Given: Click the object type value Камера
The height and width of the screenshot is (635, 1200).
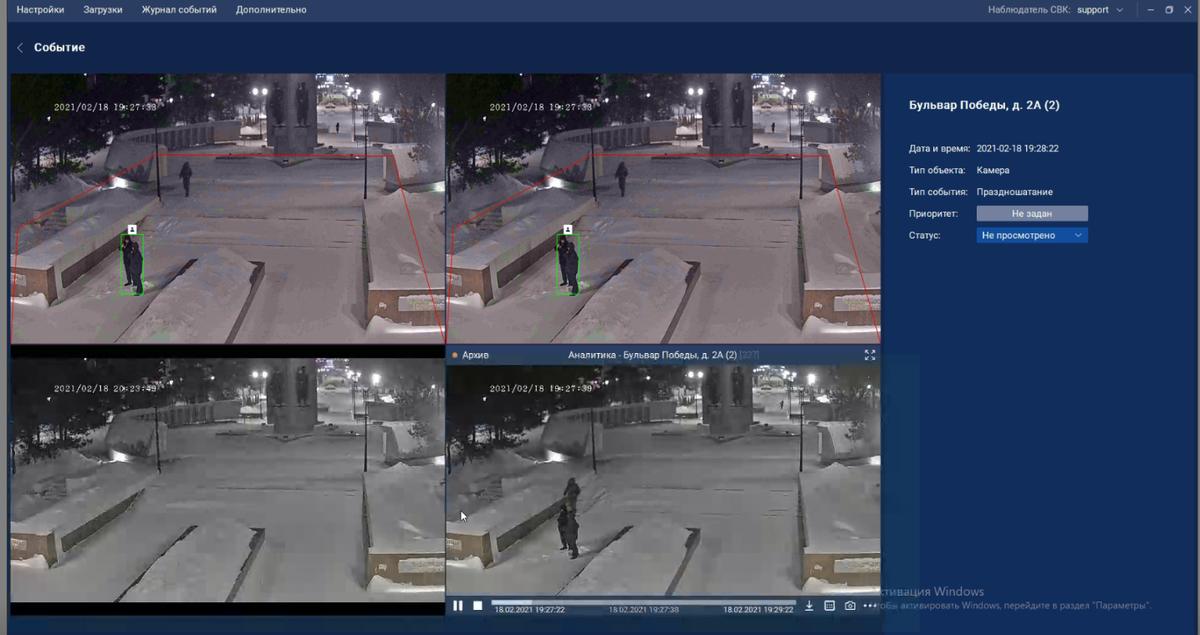Looking at the screenshot, I should pyautogui.click(x=993, y=170).
